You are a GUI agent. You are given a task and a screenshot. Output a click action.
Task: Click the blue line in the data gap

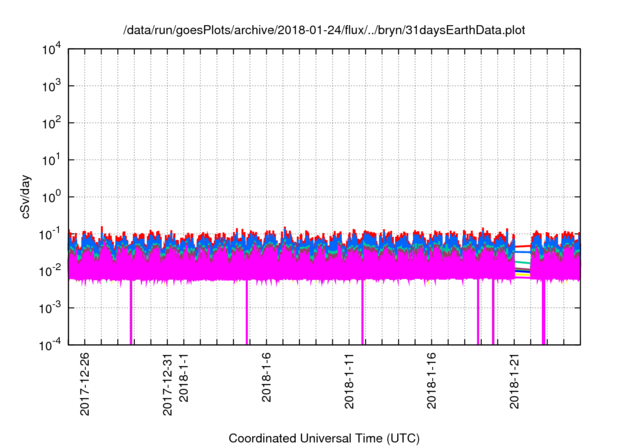tap(522, 252)
